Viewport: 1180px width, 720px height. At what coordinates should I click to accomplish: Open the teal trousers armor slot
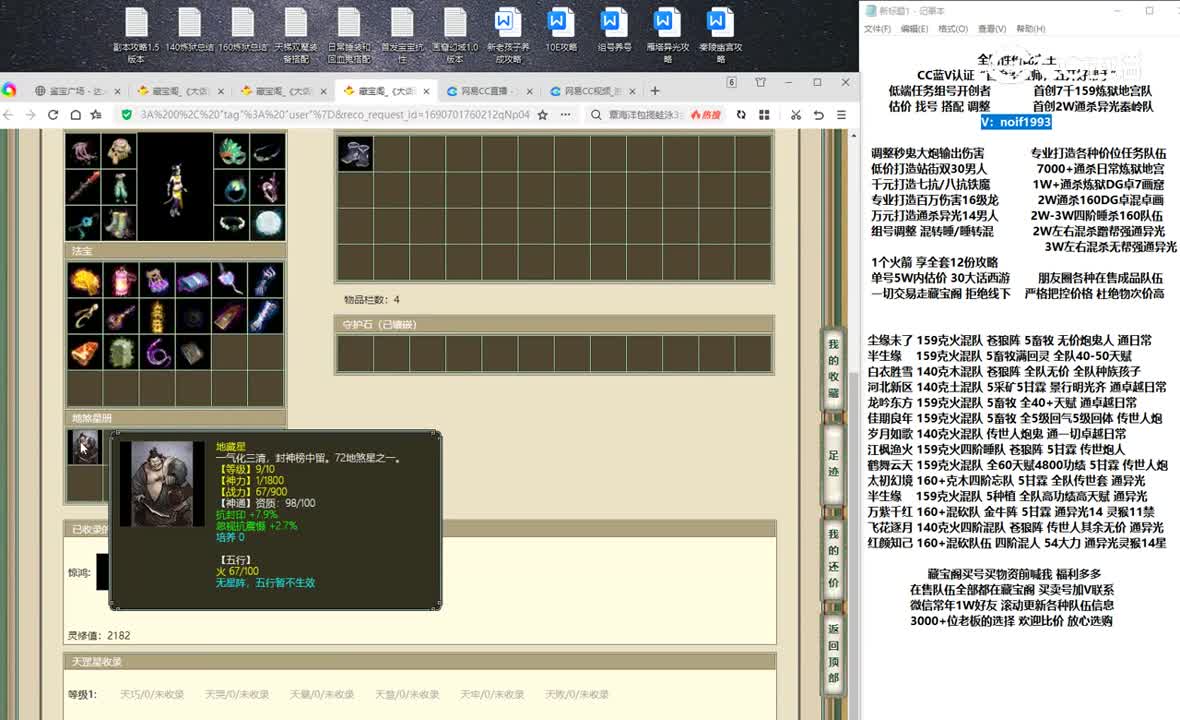(x=119, y=187)
